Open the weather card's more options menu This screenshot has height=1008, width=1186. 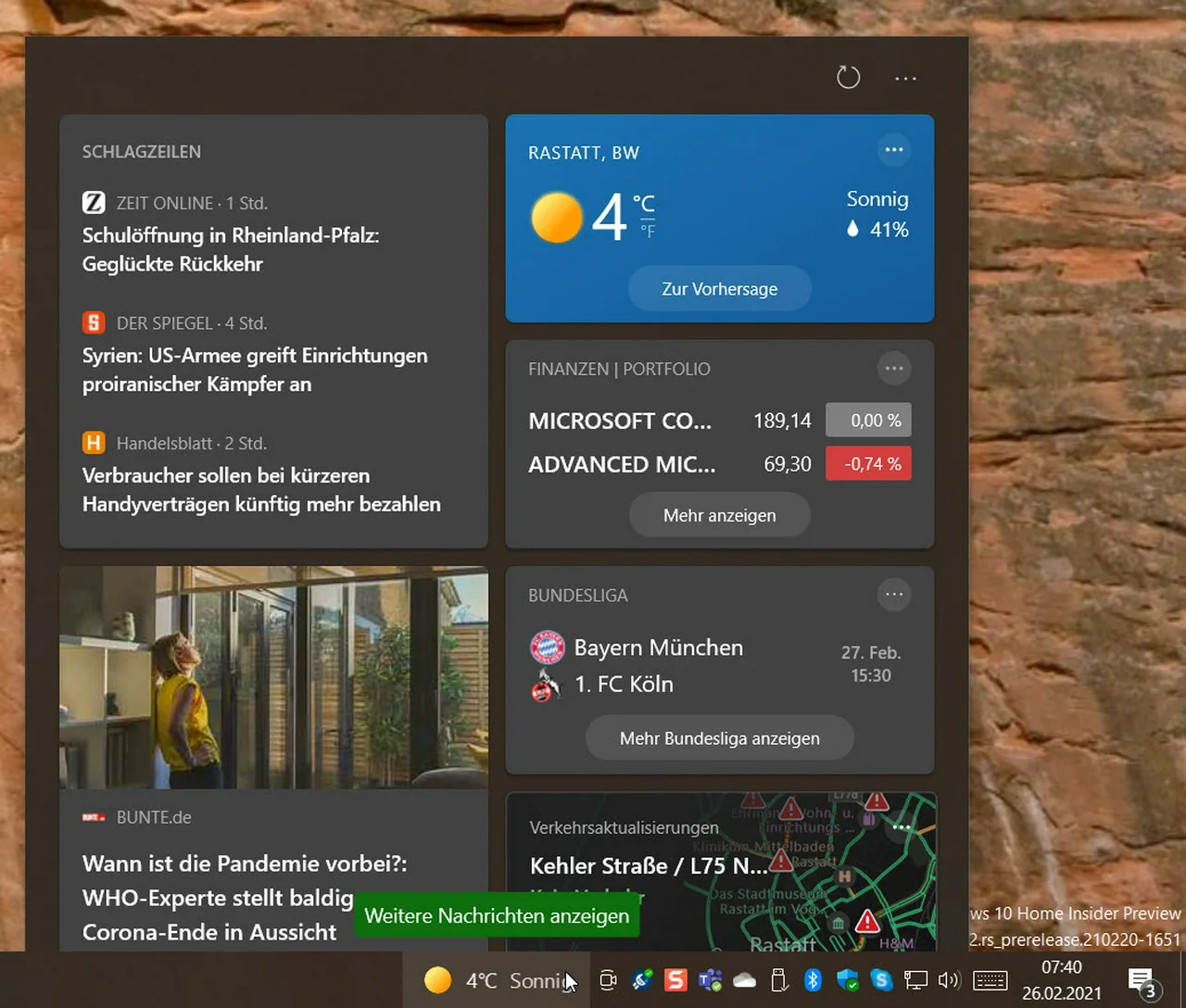(x=894, y=150)
